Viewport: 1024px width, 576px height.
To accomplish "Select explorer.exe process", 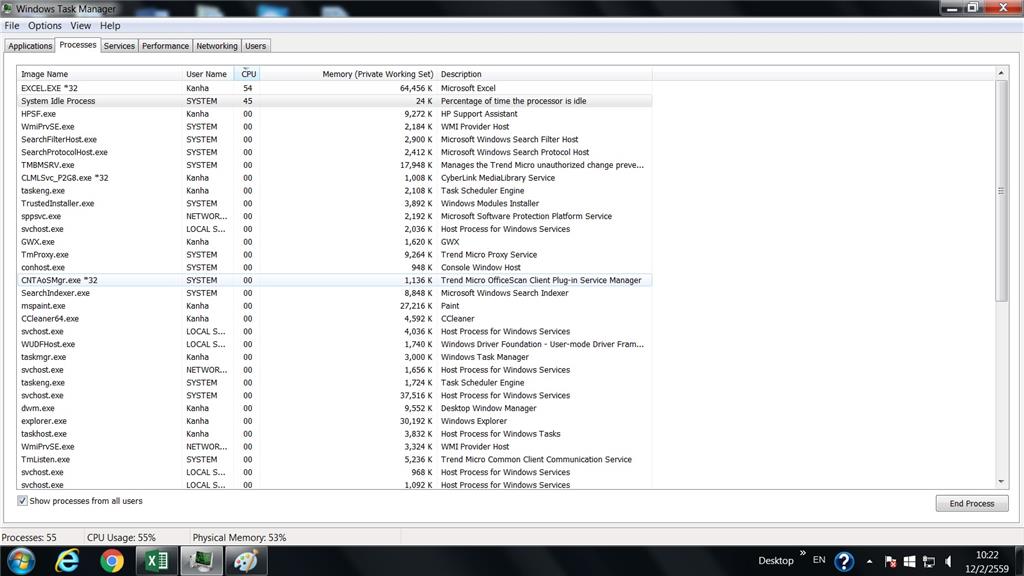I will pyautogui.click(x=334, y=421).
